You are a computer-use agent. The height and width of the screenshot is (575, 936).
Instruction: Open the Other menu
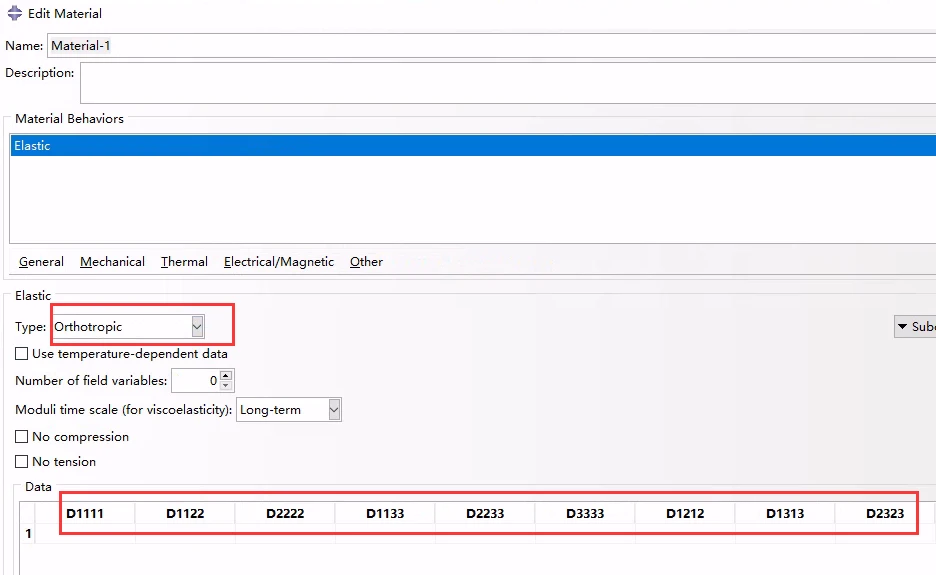[366, 262]
